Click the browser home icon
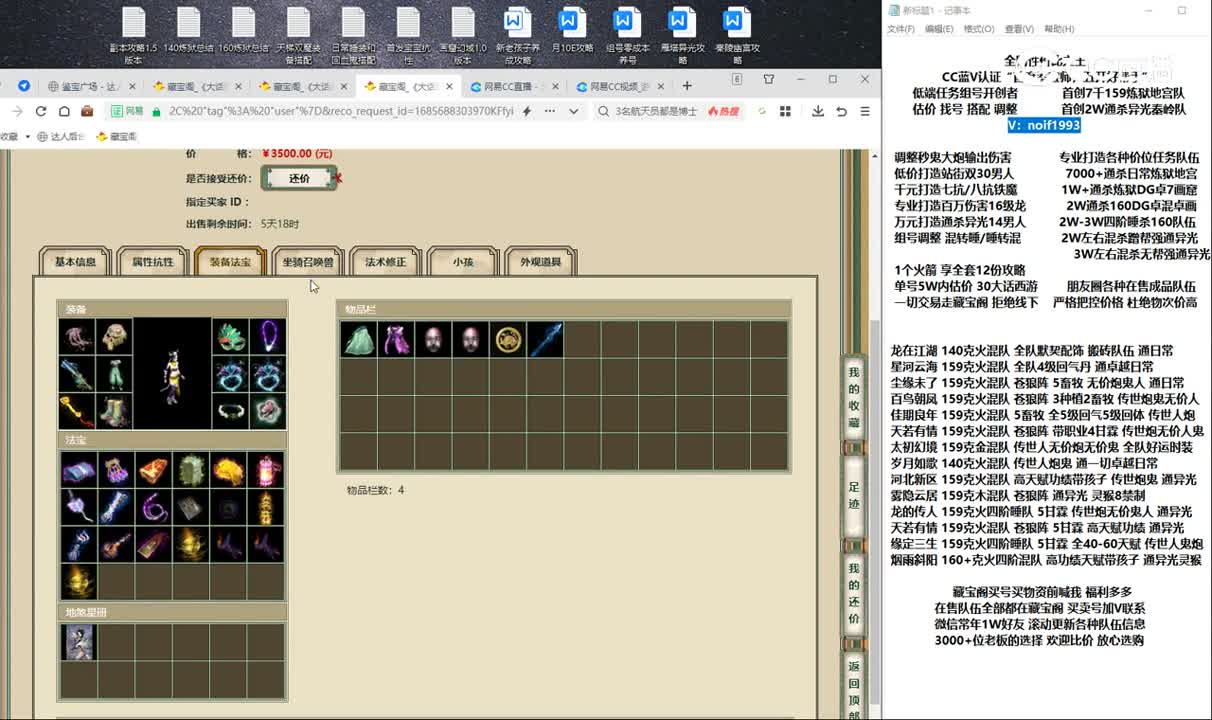1212x720 pixels. pos(64,111)
